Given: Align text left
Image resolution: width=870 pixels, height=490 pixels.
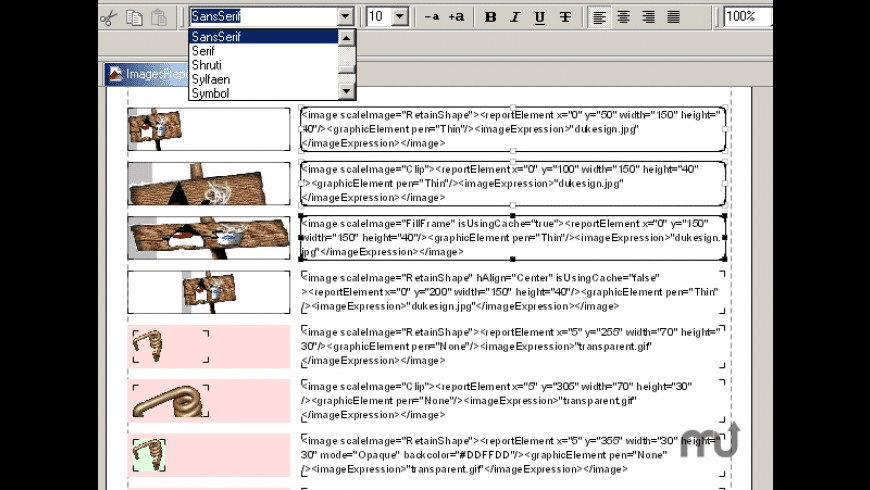Looking at the screenshot, I should [x=599, y=17].
